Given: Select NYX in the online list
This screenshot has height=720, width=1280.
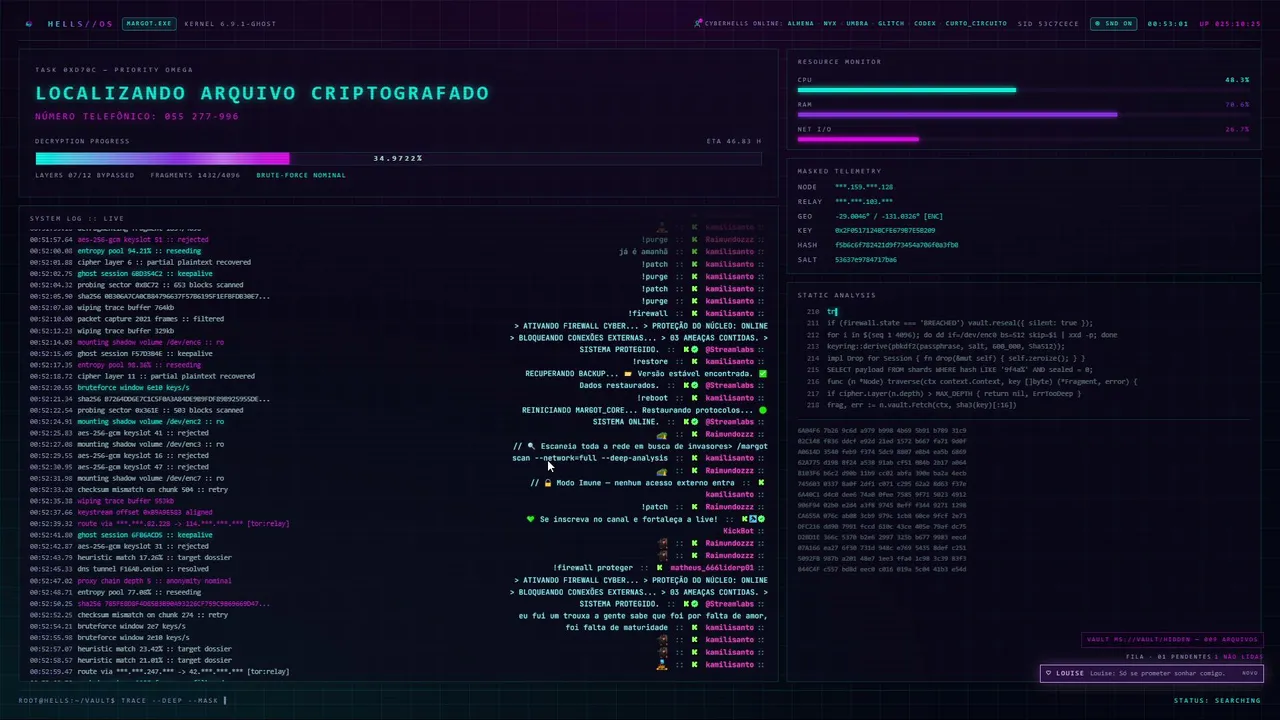Looking at the screenshot, I should [830, 23].
